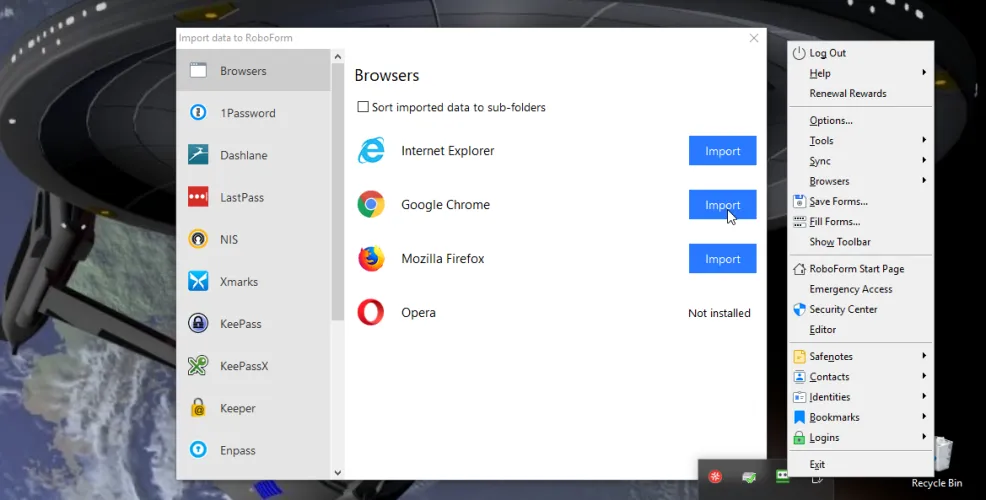This screenshot has height=500, width=986.
Task: Select the Enpass icon in sidebar
Action: (x=198, y=450)
